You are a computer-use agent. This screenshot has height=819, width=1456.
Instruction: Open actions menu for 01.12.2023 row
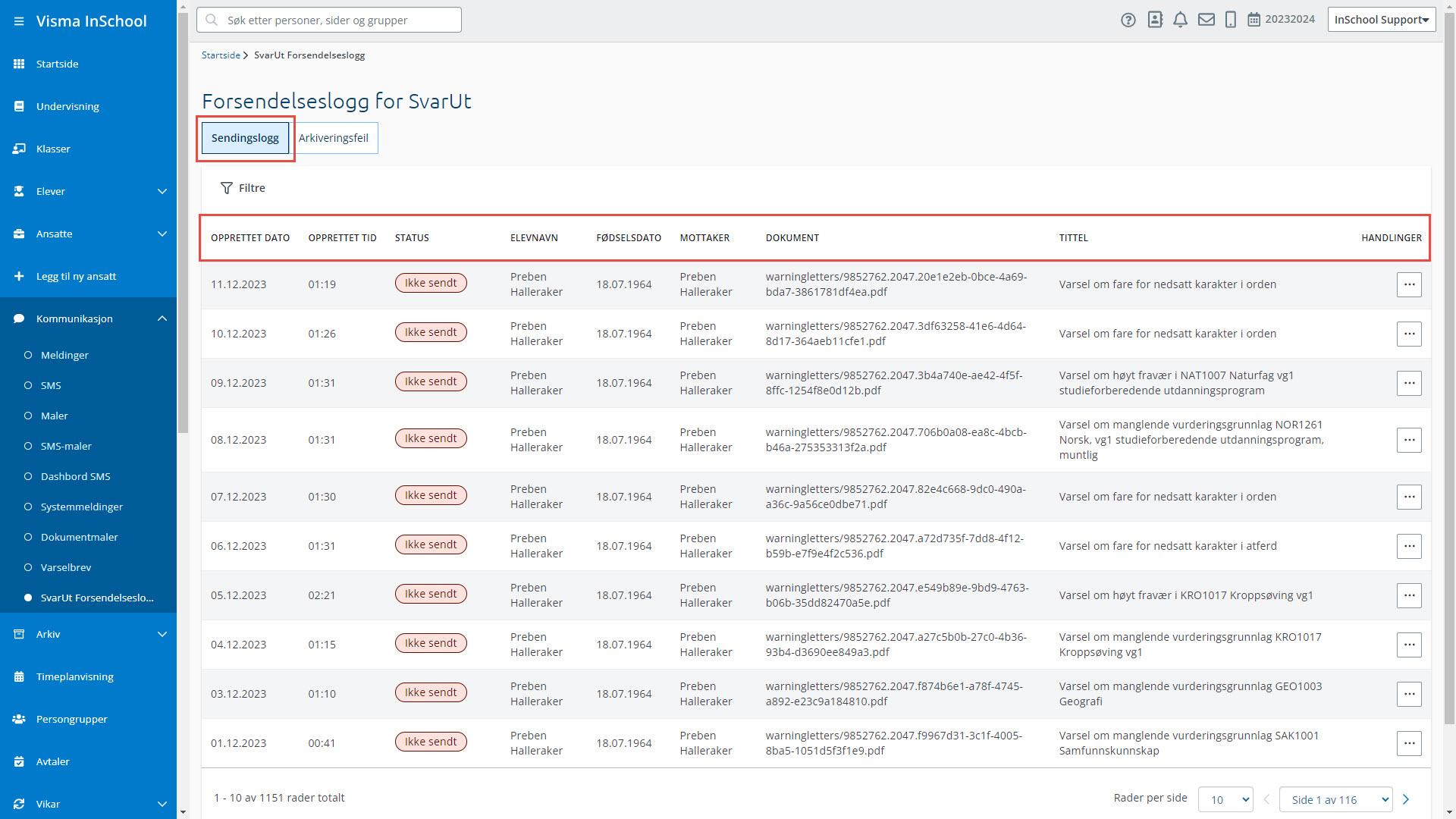coord(1409,744)
